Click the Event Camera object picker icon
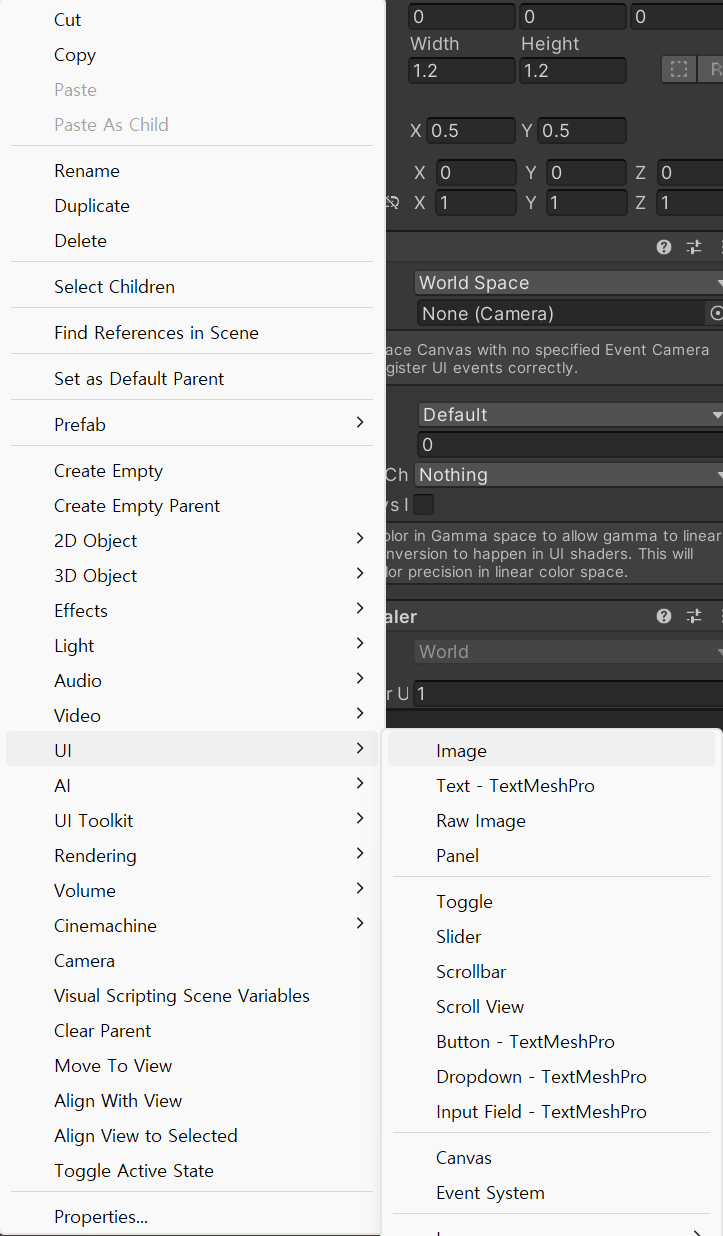 716,313
